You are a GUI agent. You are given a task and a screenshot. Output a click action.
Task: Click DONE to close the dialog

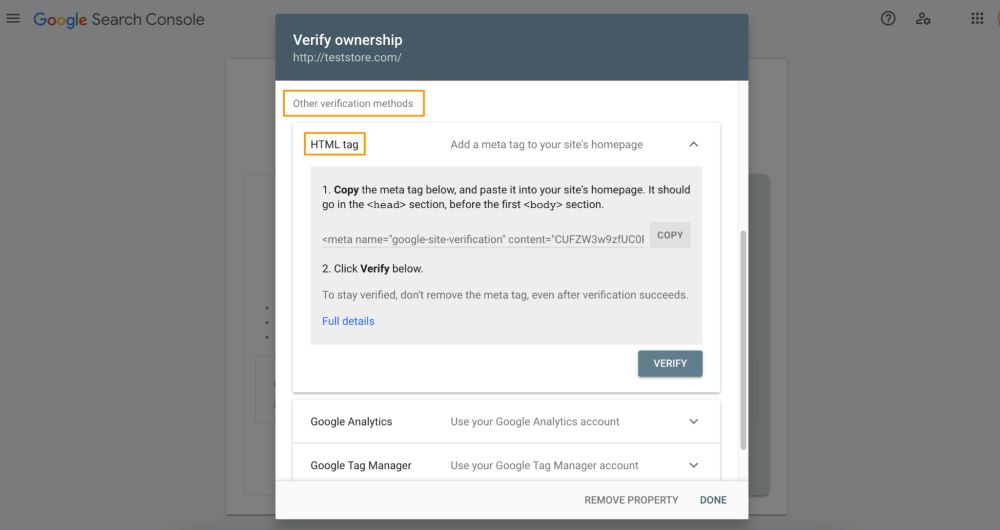[713, 500]
